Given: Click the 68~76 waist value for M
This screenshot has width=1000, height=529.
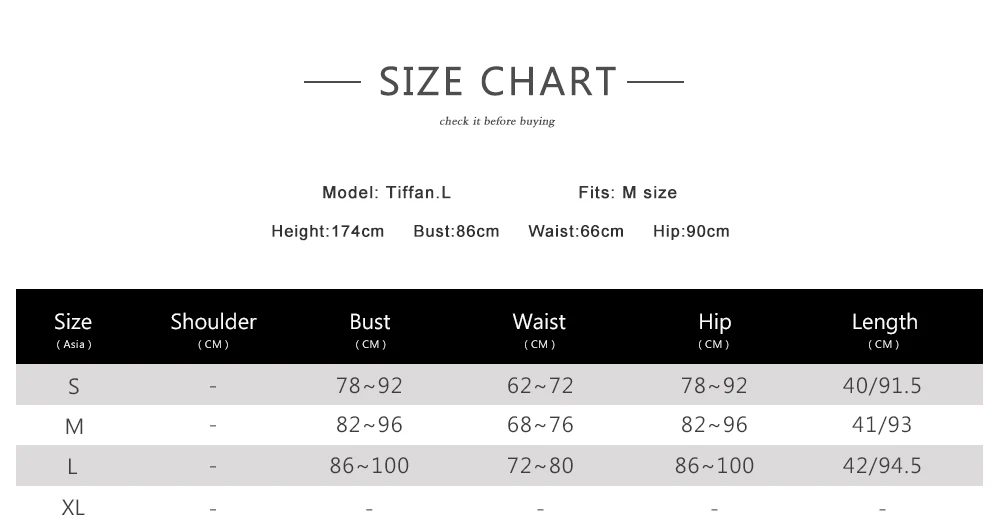Looking at the screenshot, I should point(540,425).
